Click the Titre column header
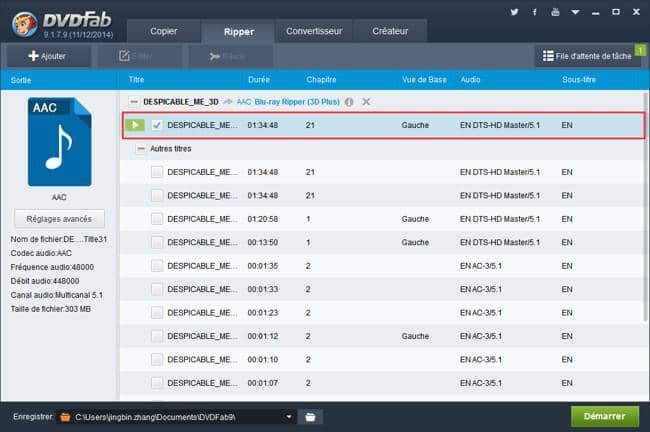The image size is (650, 432). pyautogui.click(x=136, y=80)
